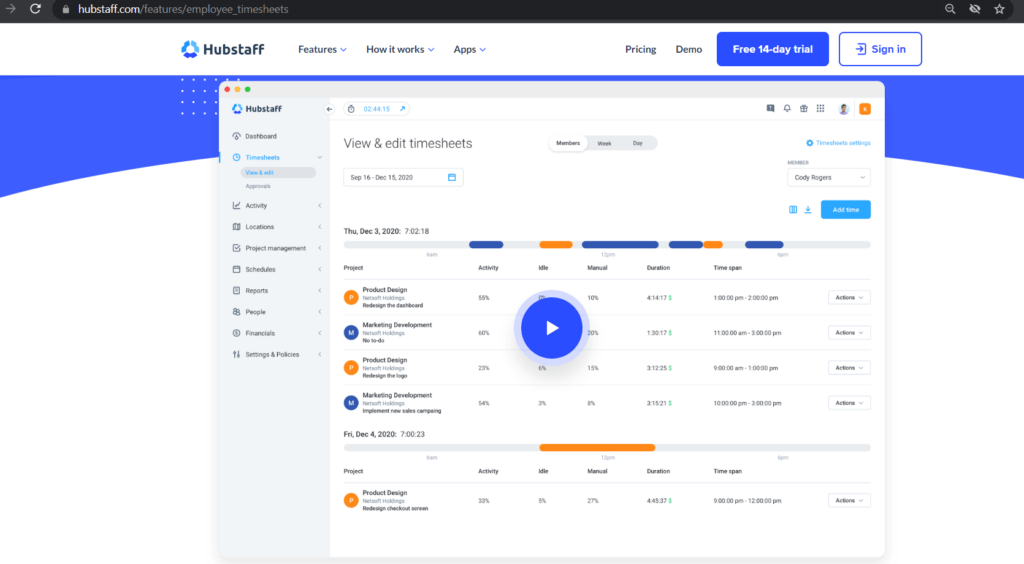Select View & edit sidebar item
This screenshot has height=564, width=1024.
[x=278, y=172]
